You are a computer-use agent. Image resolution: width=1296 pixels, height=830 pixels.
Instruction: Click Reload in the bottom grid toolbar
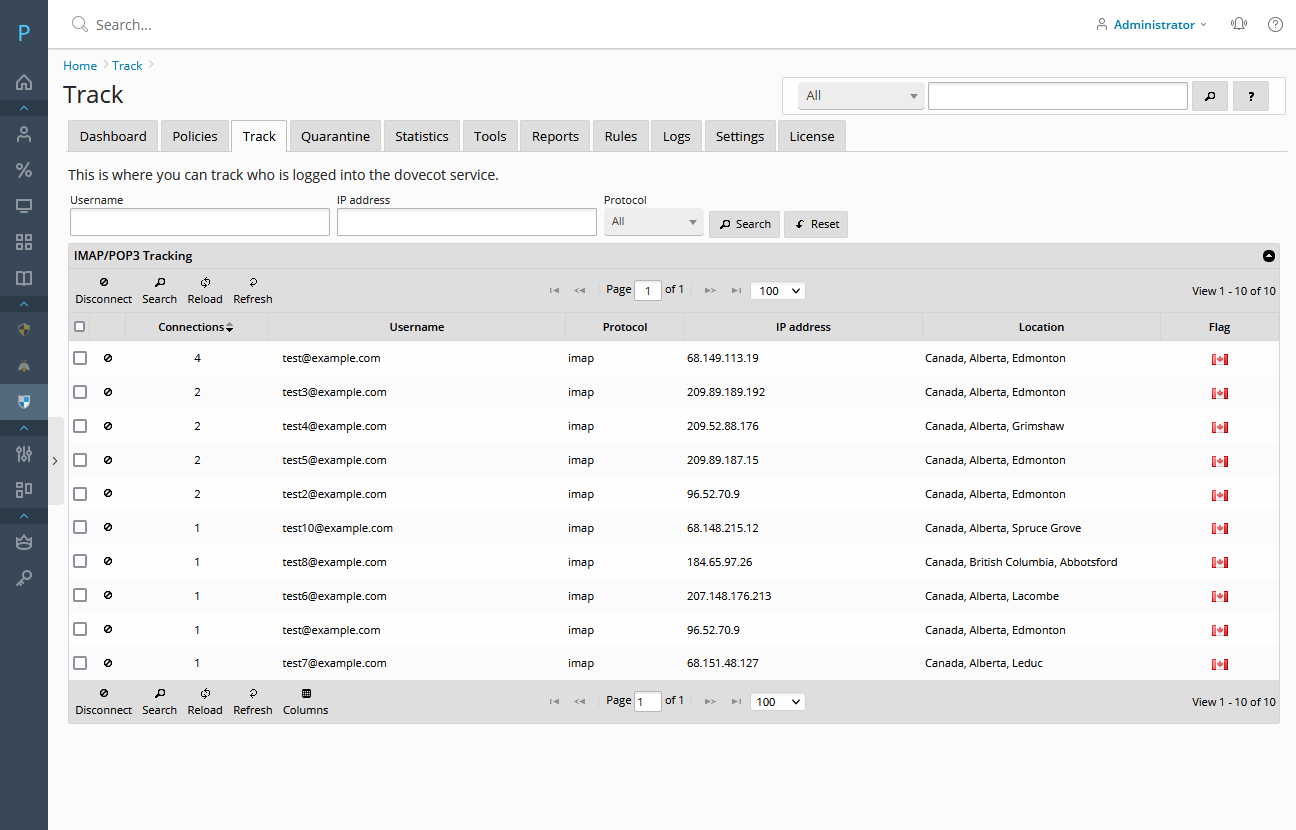[205, 702]
